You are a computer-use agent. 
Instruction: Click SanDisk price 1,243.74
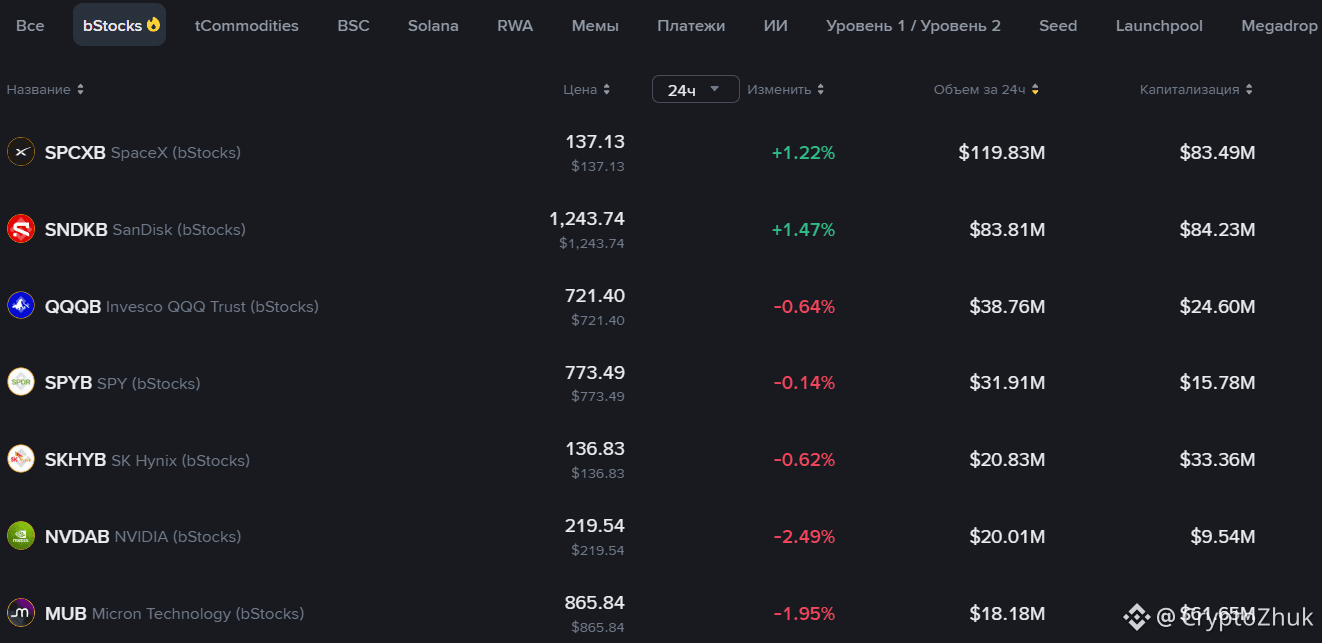click(587, 219)
